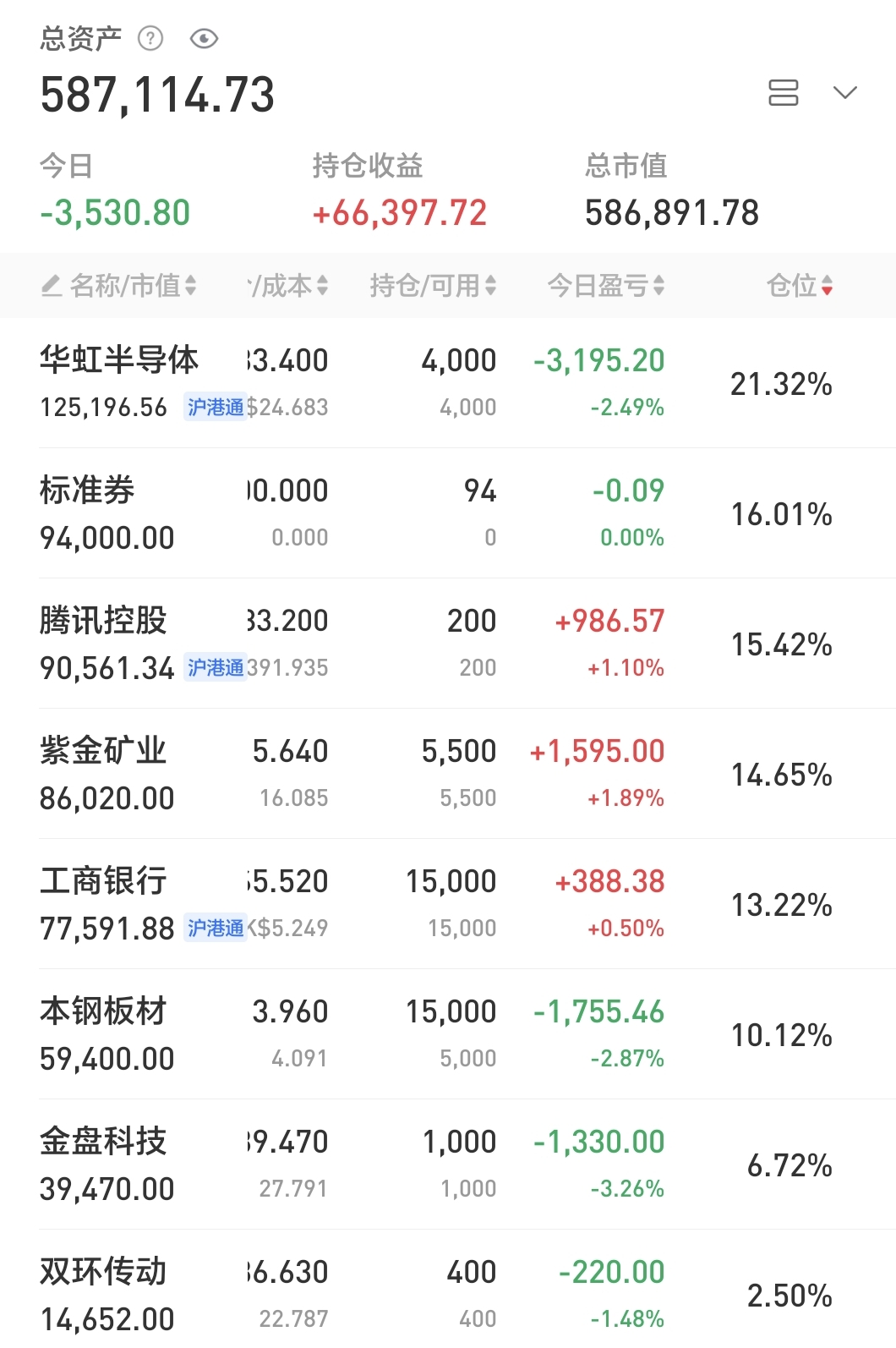Sort holdings by 持仓/可用 column

pos(433,286)
